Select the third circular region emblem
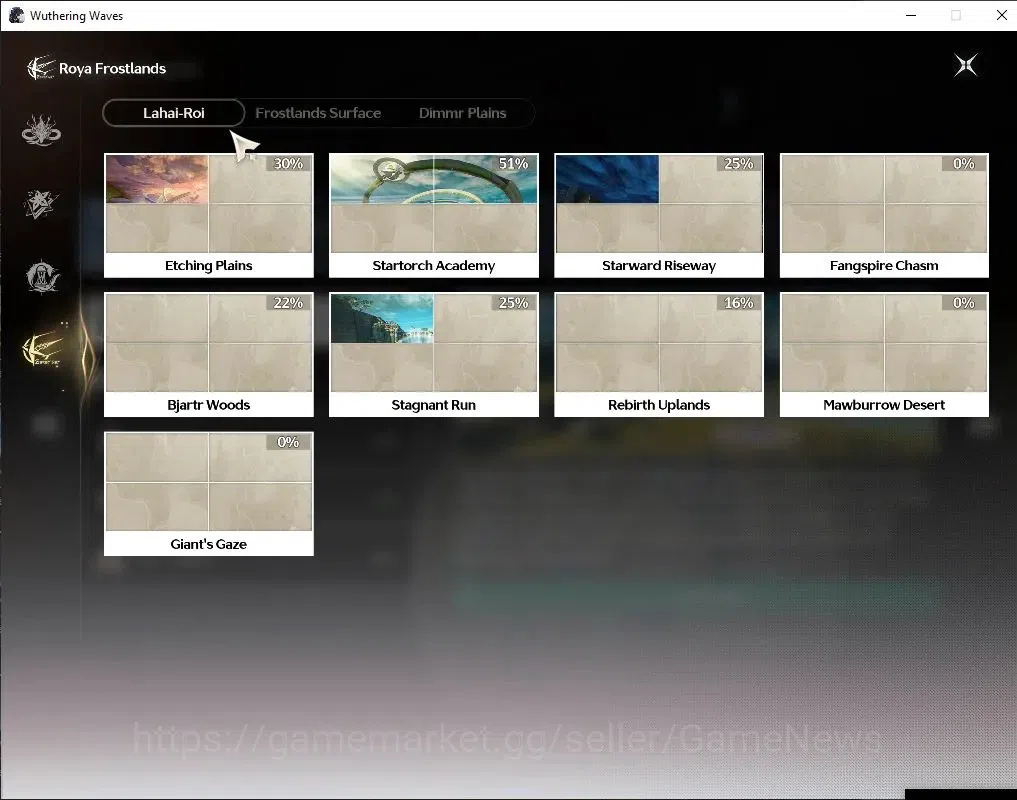 [42, 277]
